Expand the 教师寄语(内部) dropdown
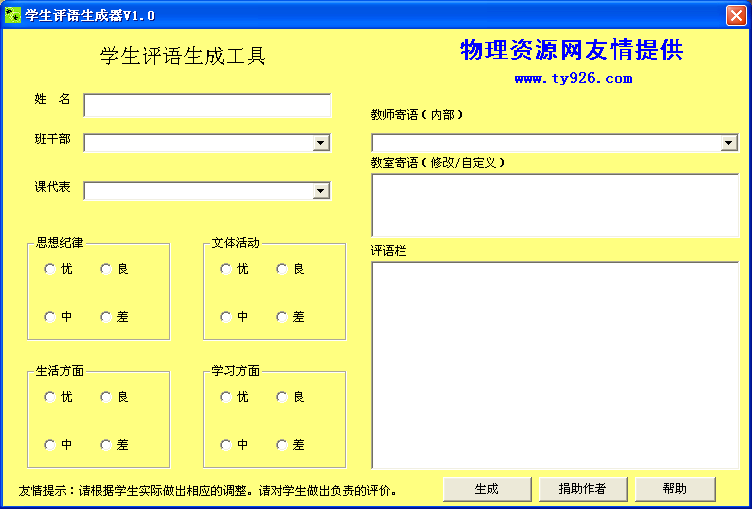 pos(729,143)
